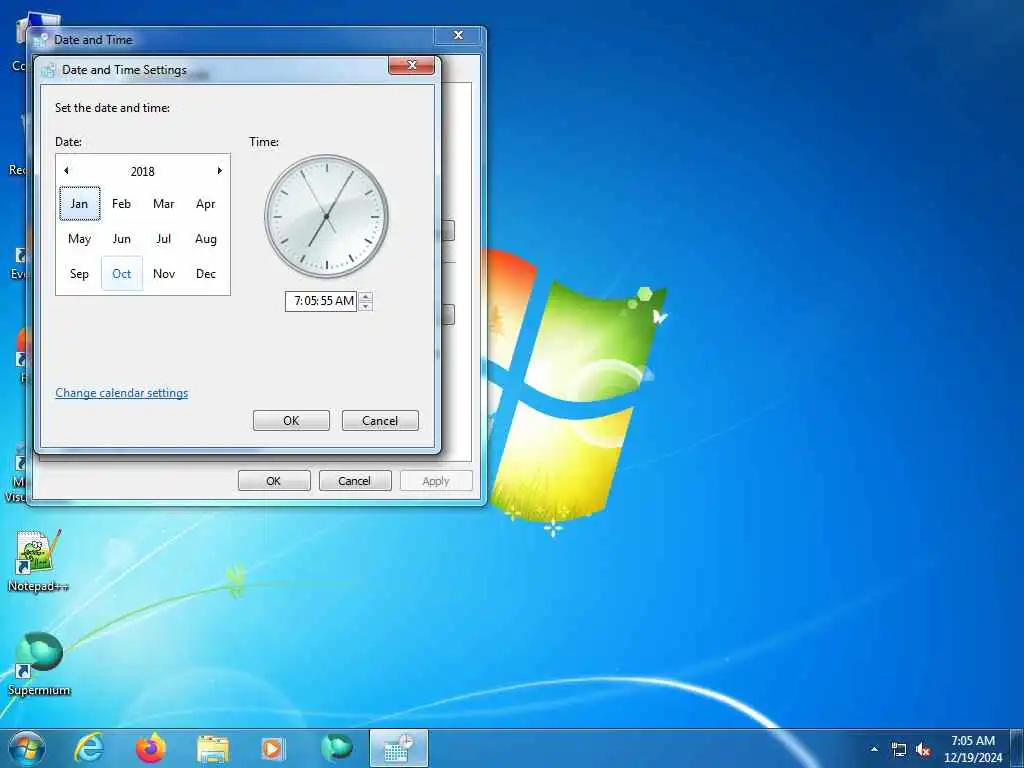
Task: Increase time with the up spinner arrow
Action: tap(366, 296)
